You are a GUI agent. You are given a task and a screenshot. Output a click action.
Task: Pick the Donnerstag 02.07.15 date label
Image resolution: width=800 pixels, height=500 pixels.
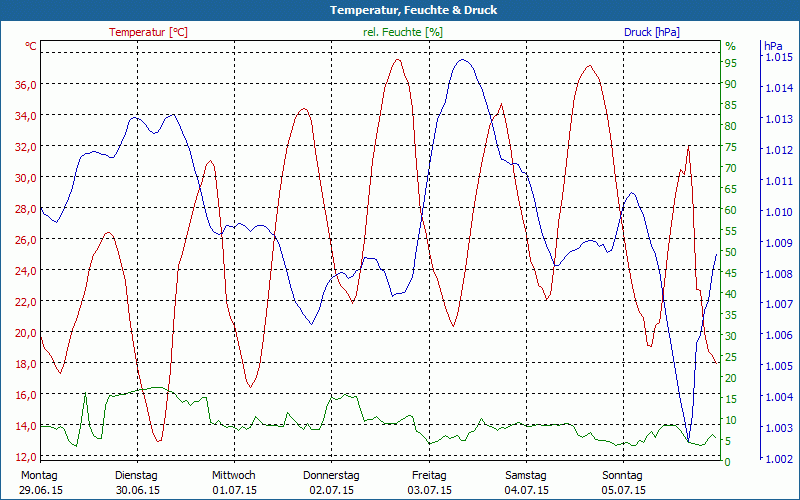(x=331, y=483)
